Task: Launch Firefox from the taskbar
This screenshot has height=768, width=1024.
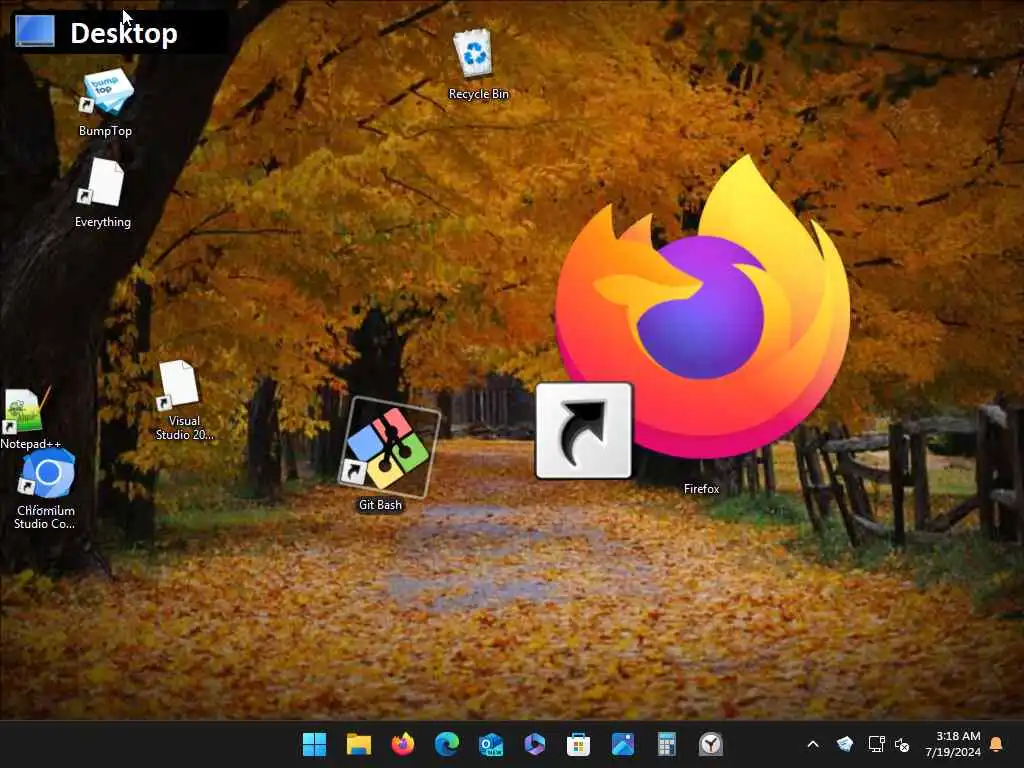Action: (x=403, y=744)
